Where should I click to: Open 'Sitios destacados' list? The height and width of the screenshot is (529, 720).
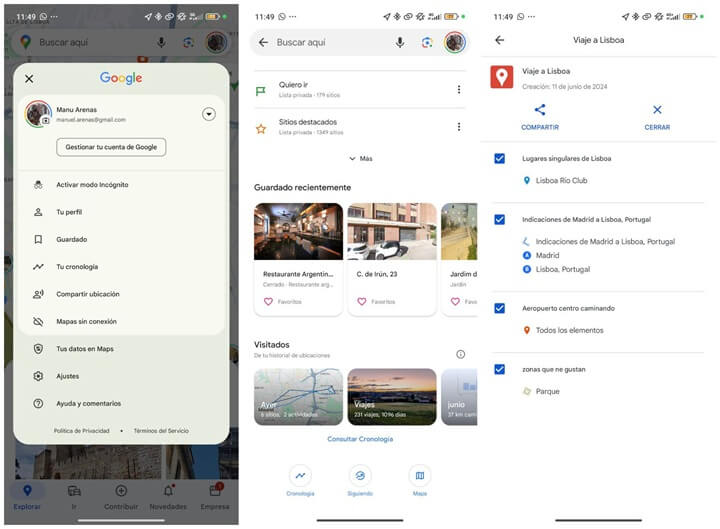359,127
